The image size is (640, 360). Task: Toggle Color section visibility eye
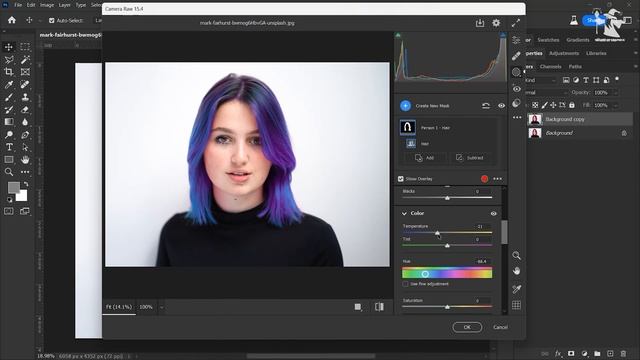(493, 213)
